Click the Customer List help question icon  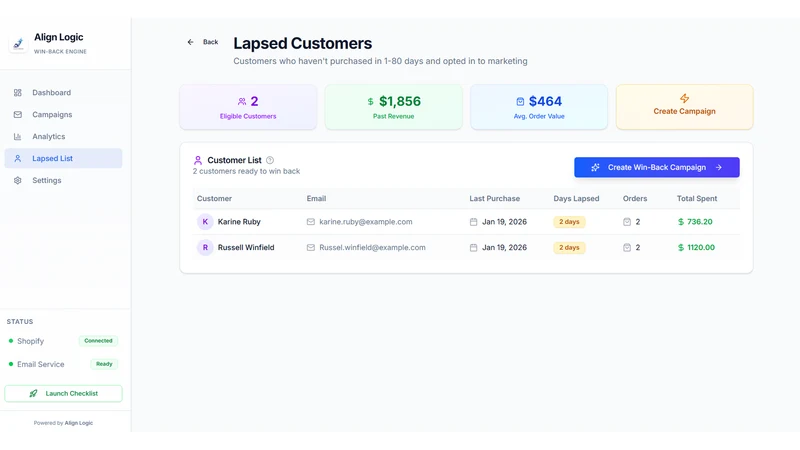(270, 160)
